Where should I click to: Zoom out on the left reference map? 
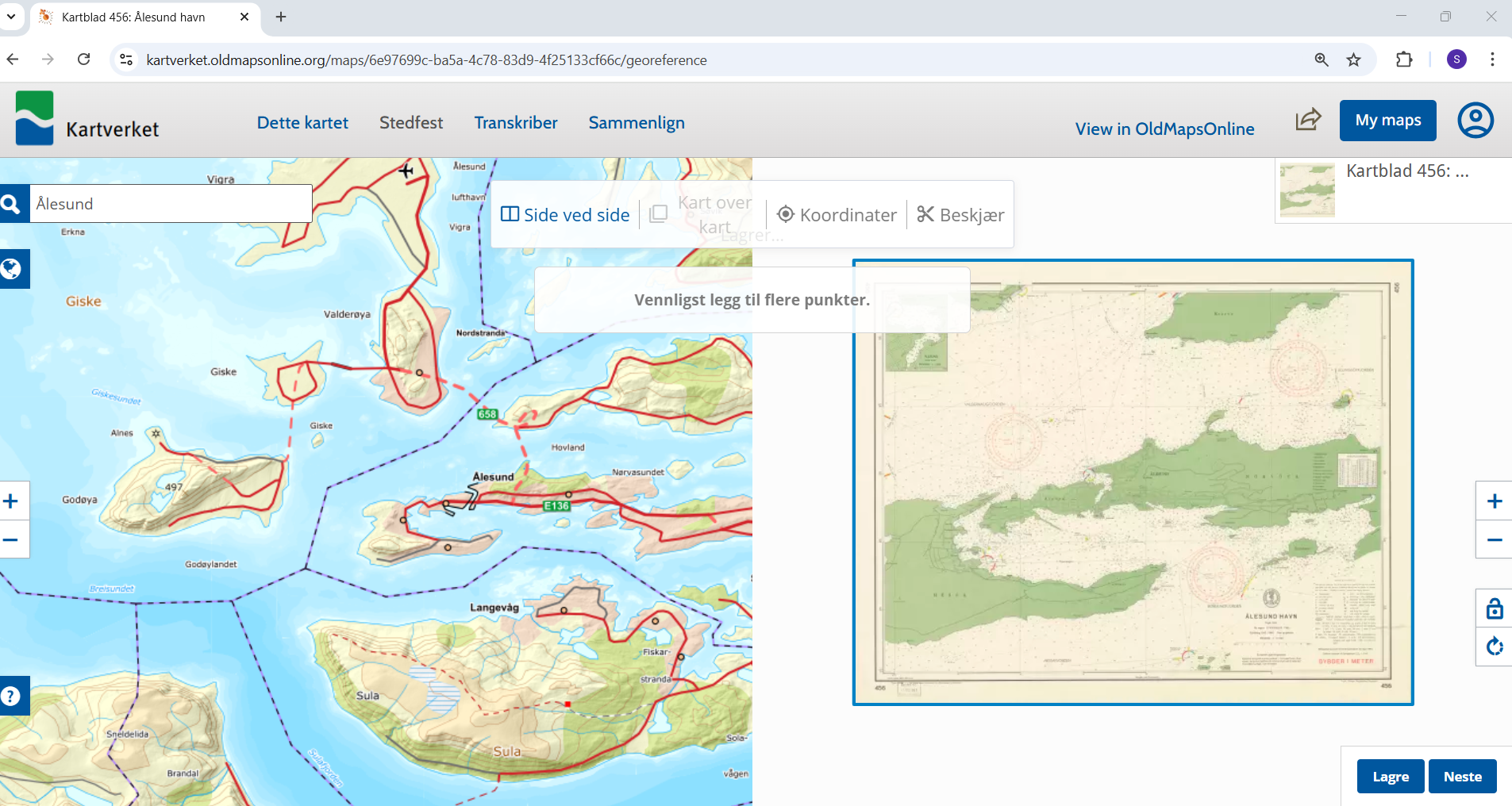11,540
